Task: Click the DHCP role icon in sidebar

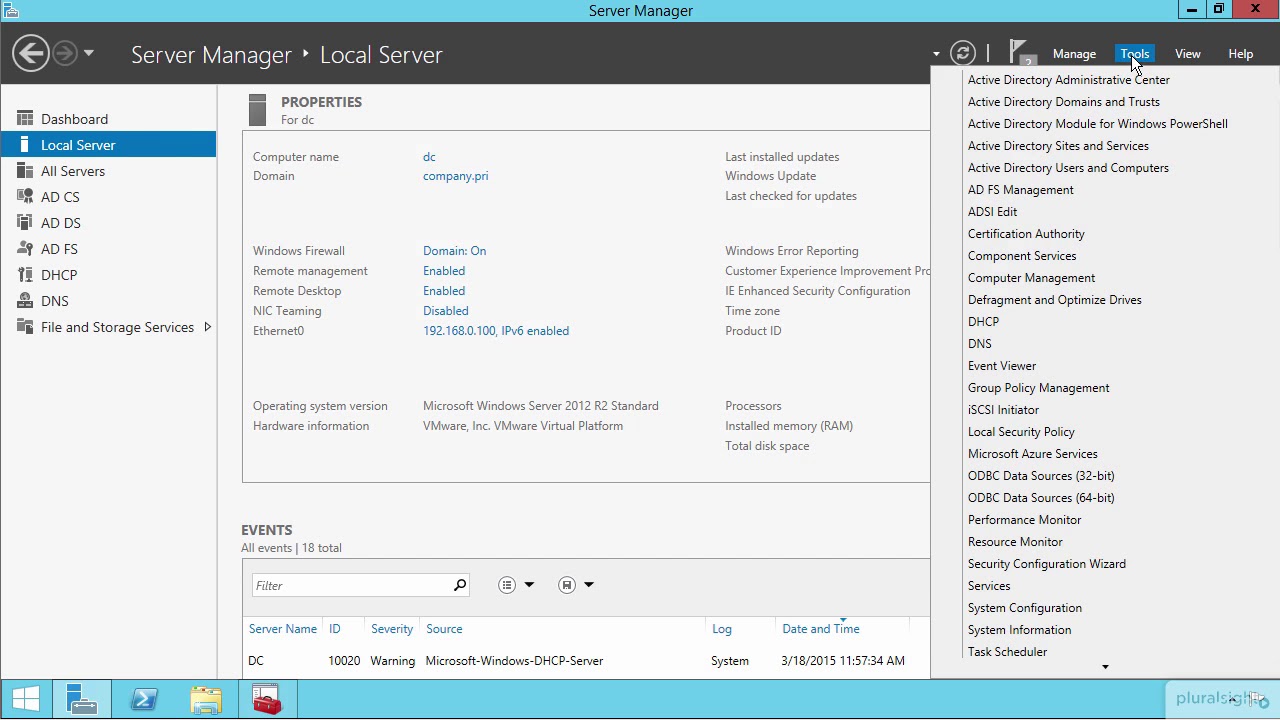Action: [x=25, y=275]
